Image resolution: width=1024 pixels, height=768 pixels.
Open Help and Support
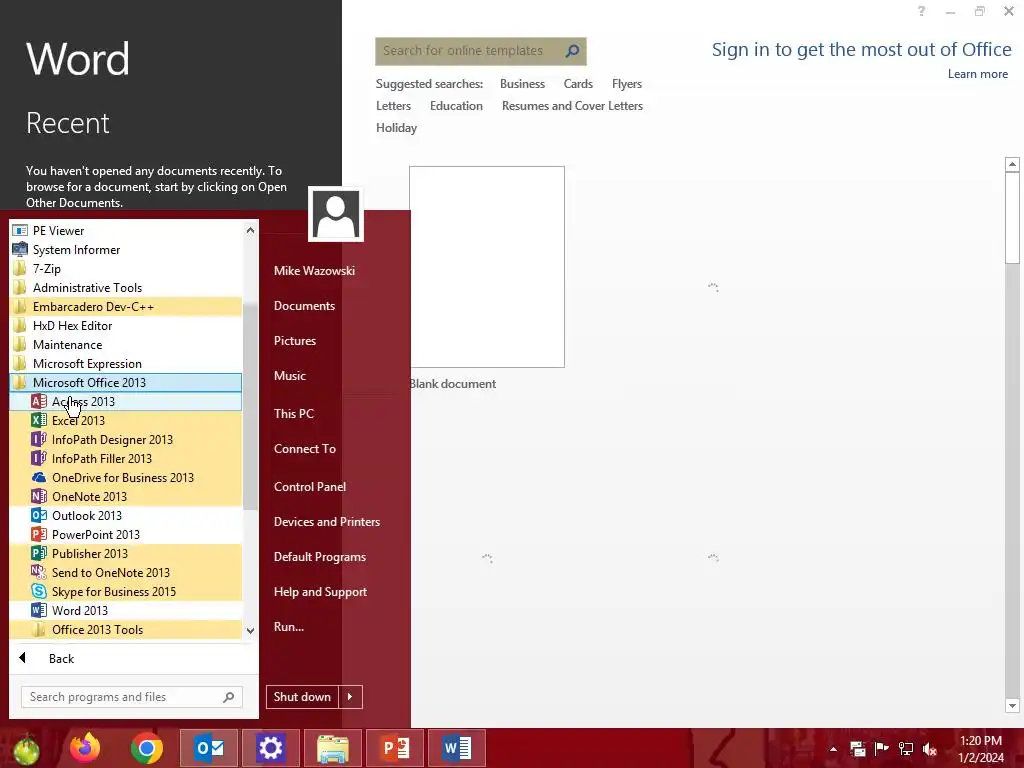320,592
